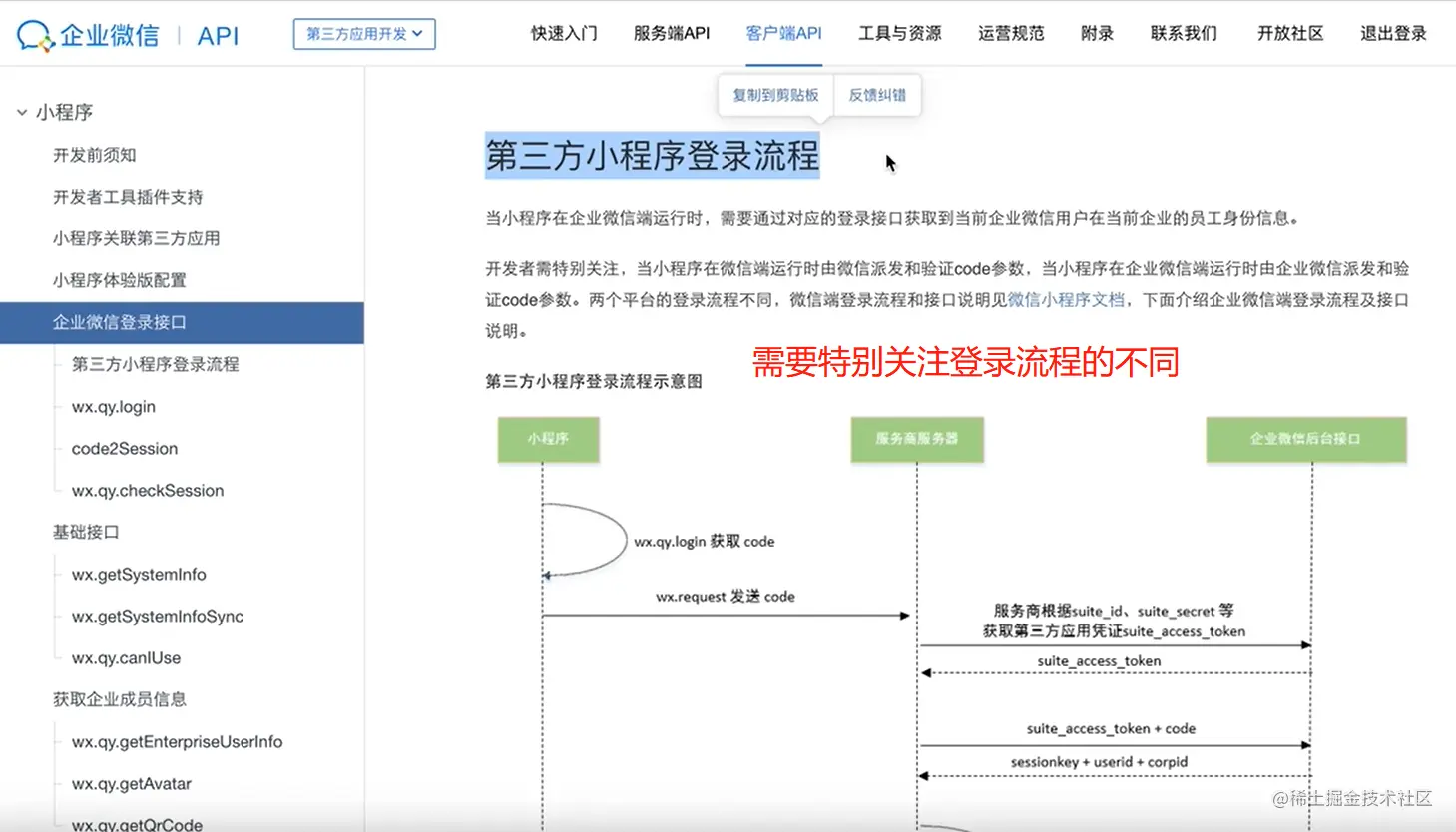Open the 附录 menu
Image resolution: width=1456 pixels, height=832 pixels.
click(1097, 34)
